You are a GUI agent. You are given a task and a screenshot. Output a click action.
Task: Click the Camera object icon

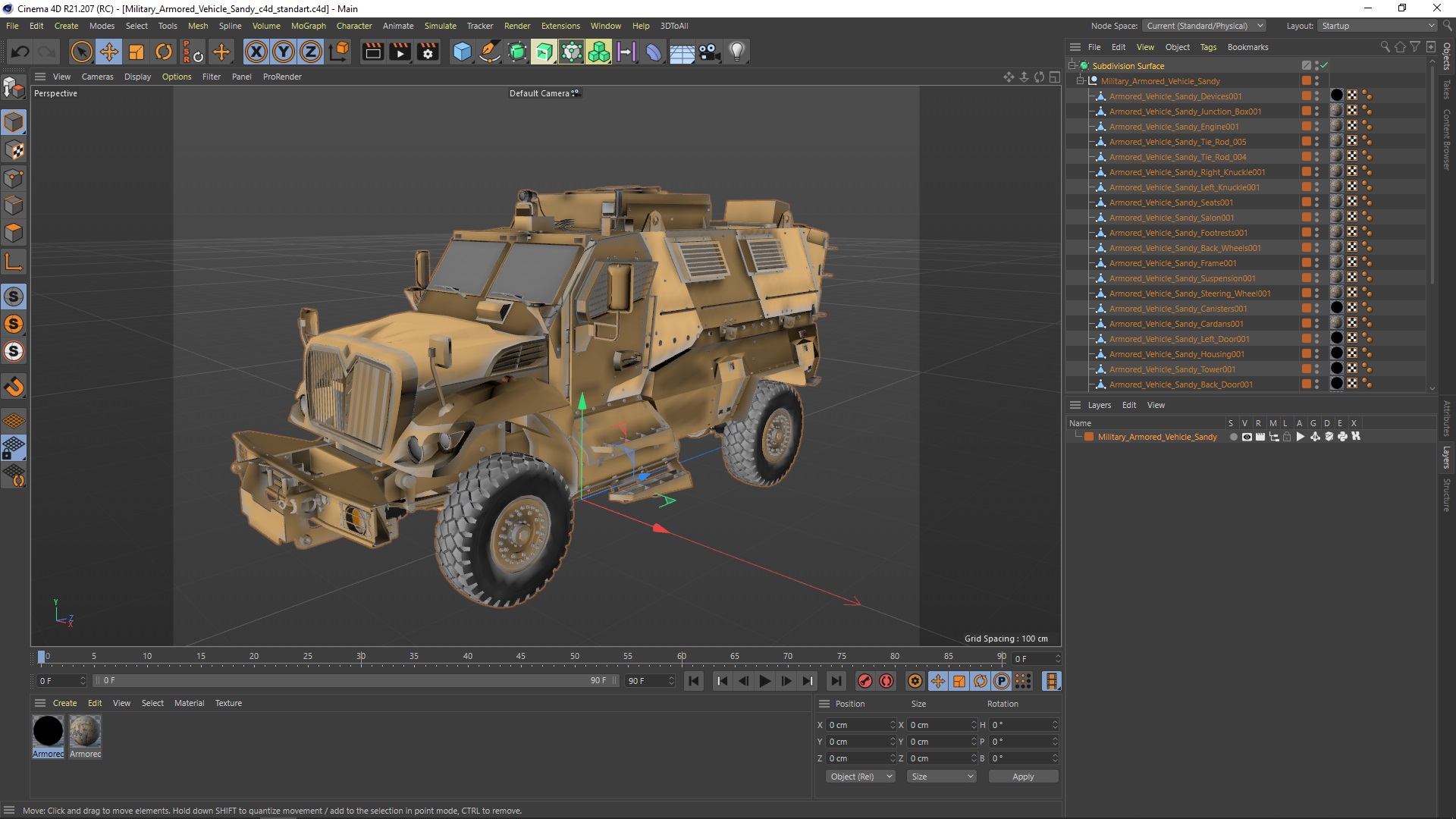tap(709, 52)
